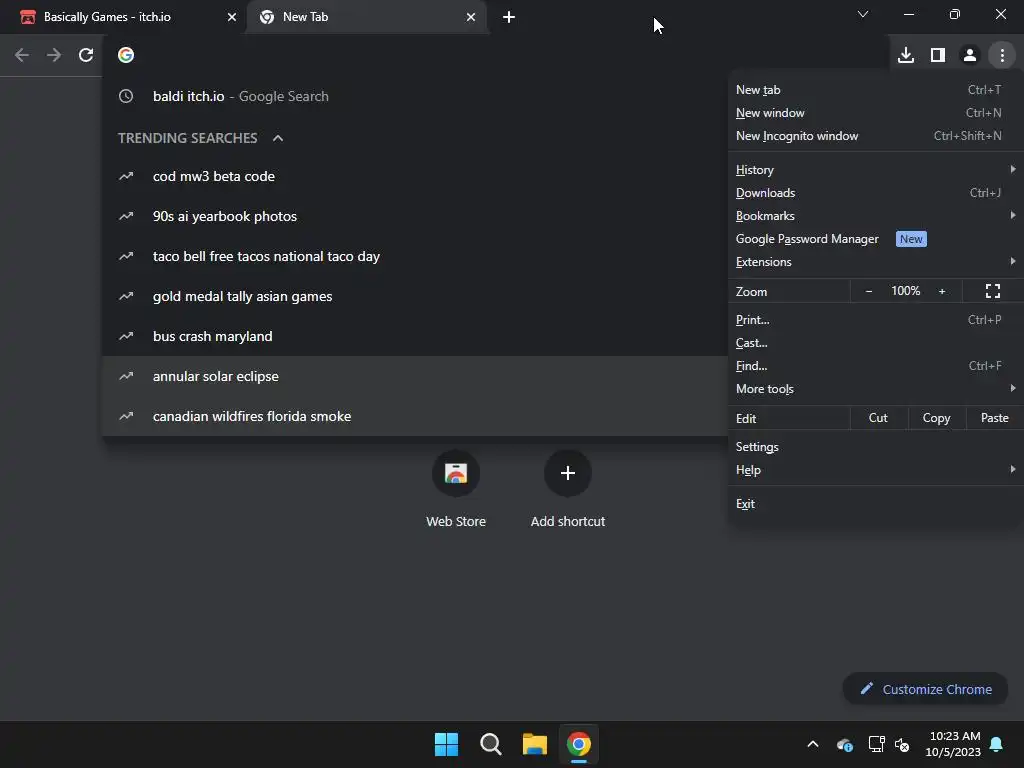1024x768 pixels.
Task: Choose New tab in Chrome menu
Action: click(x=875, y=90)
